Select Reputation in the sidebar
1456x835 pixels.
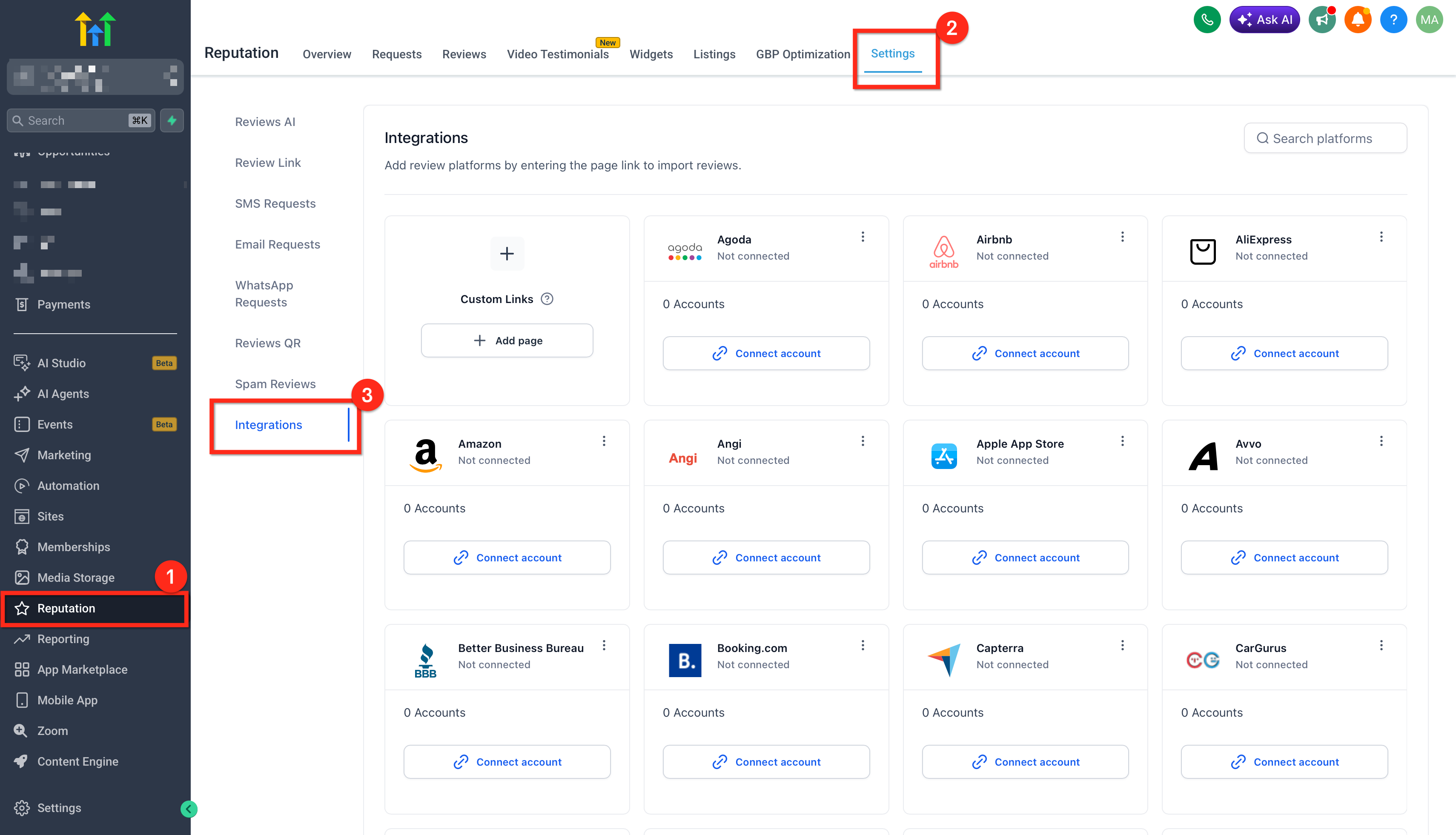coord(95,609)
